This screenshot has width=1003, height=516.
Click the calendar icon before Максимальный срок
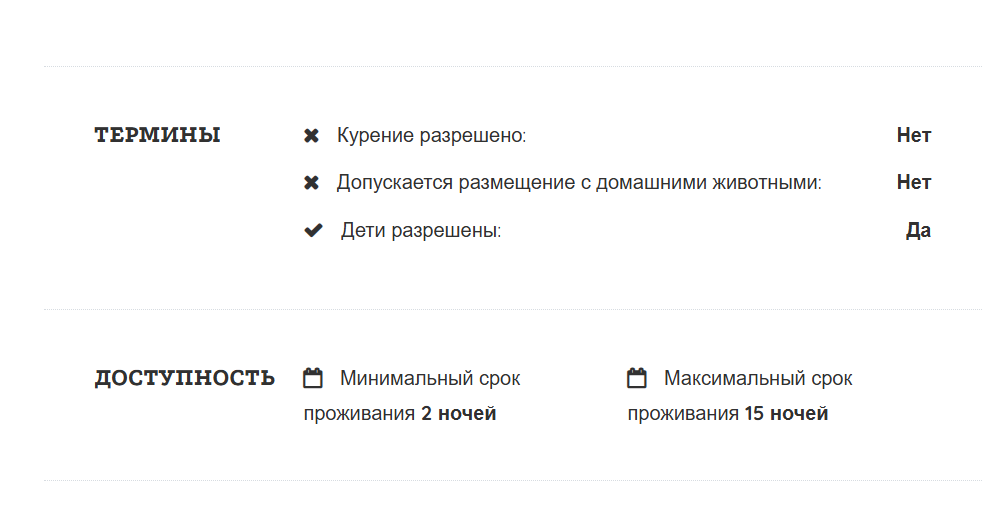point(637,378)
